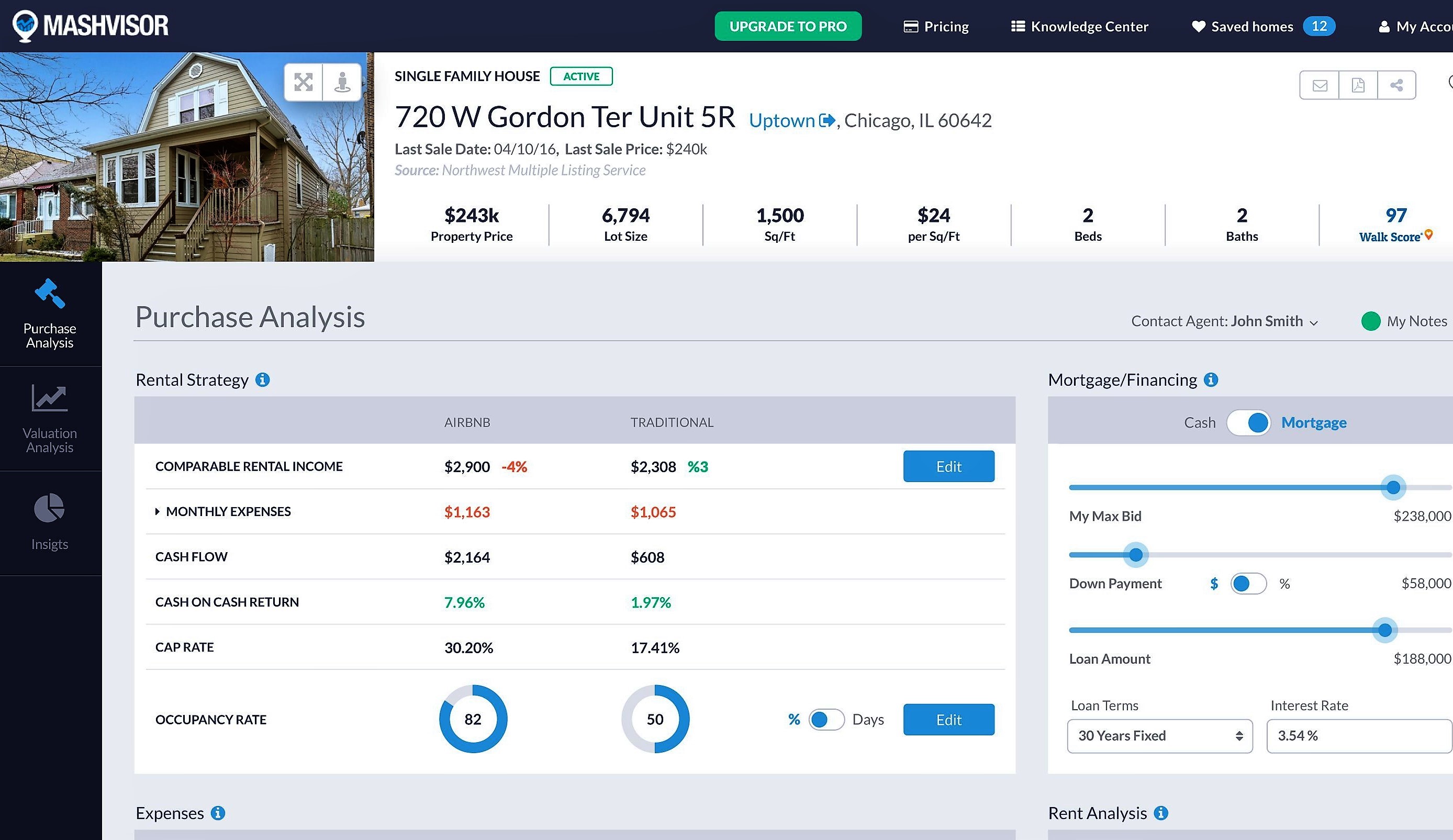Screen dimensions: 1453x840
Task: Open the Contact Agent John Smith dropdown
Action: point(1225,321)
